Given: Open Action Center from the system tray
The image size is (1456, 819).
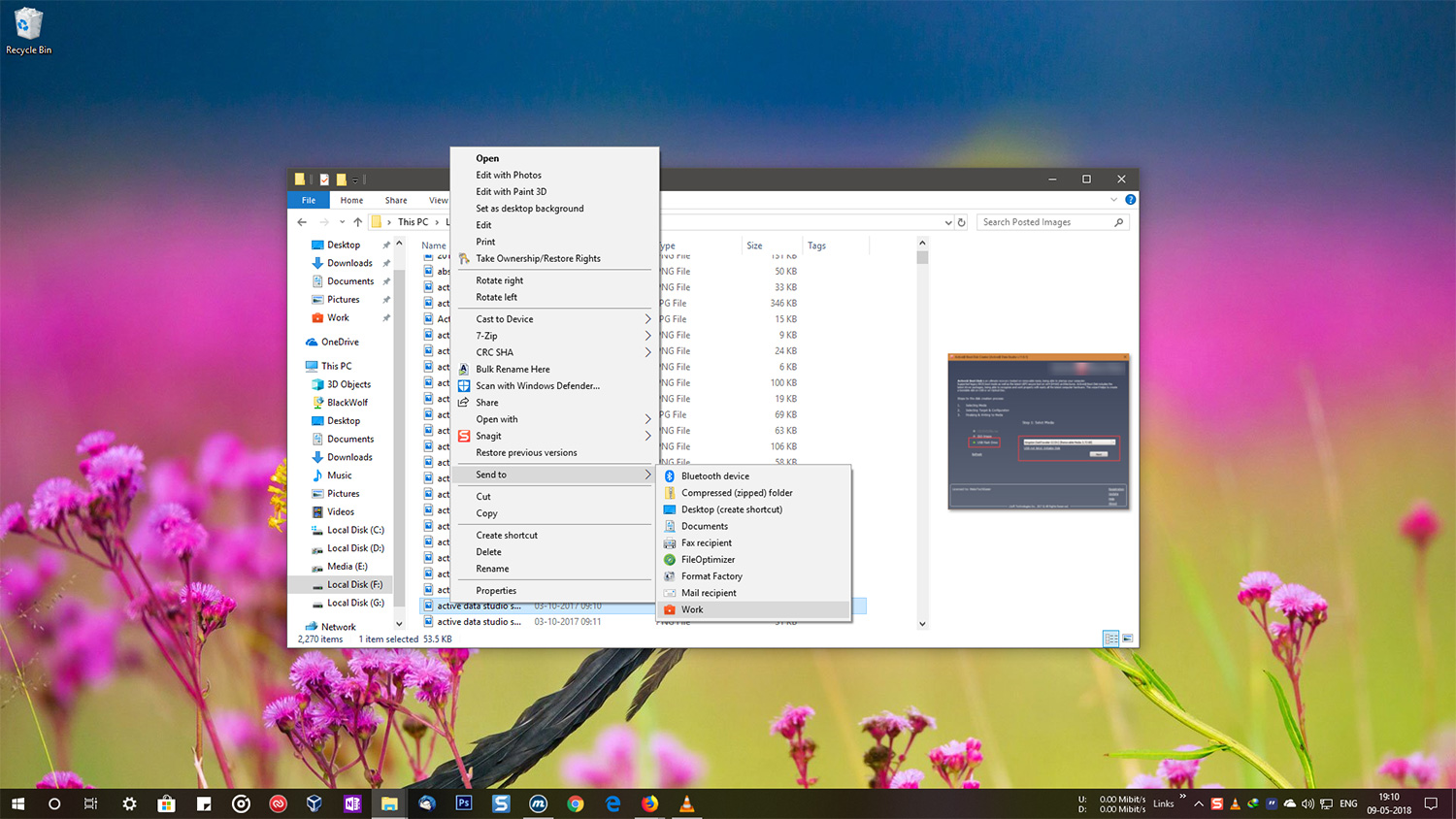Looking at the screenshot, I should click(x=1431, y=803).
